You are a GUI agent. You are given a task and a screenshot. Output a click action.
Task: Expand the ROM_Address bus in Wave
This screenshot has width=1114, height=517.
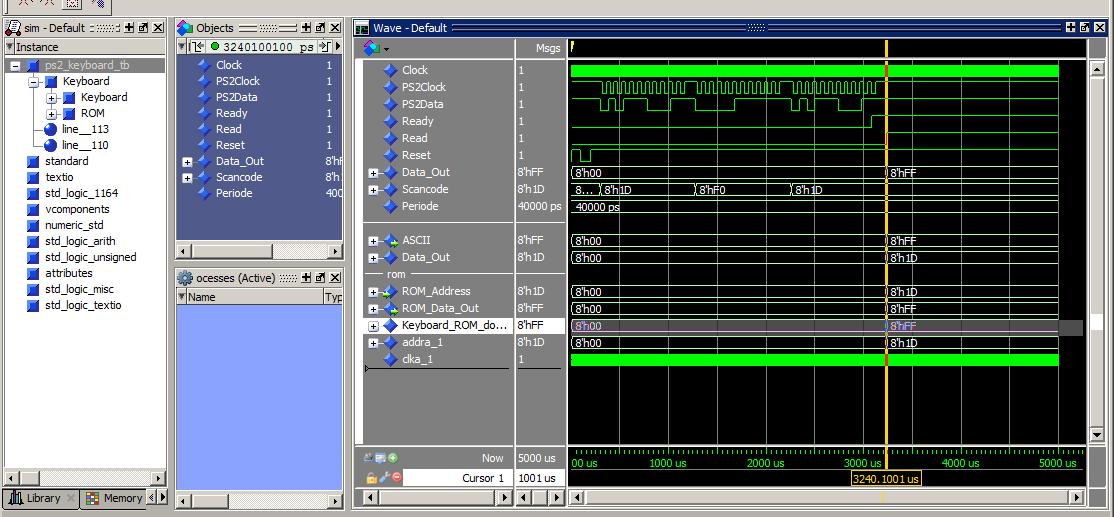(x=373, y=292)
